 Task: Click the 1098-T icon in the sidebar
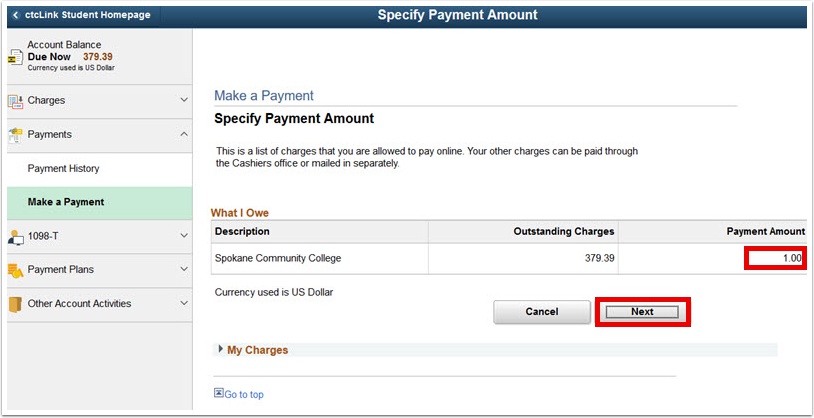coord(16,236)
